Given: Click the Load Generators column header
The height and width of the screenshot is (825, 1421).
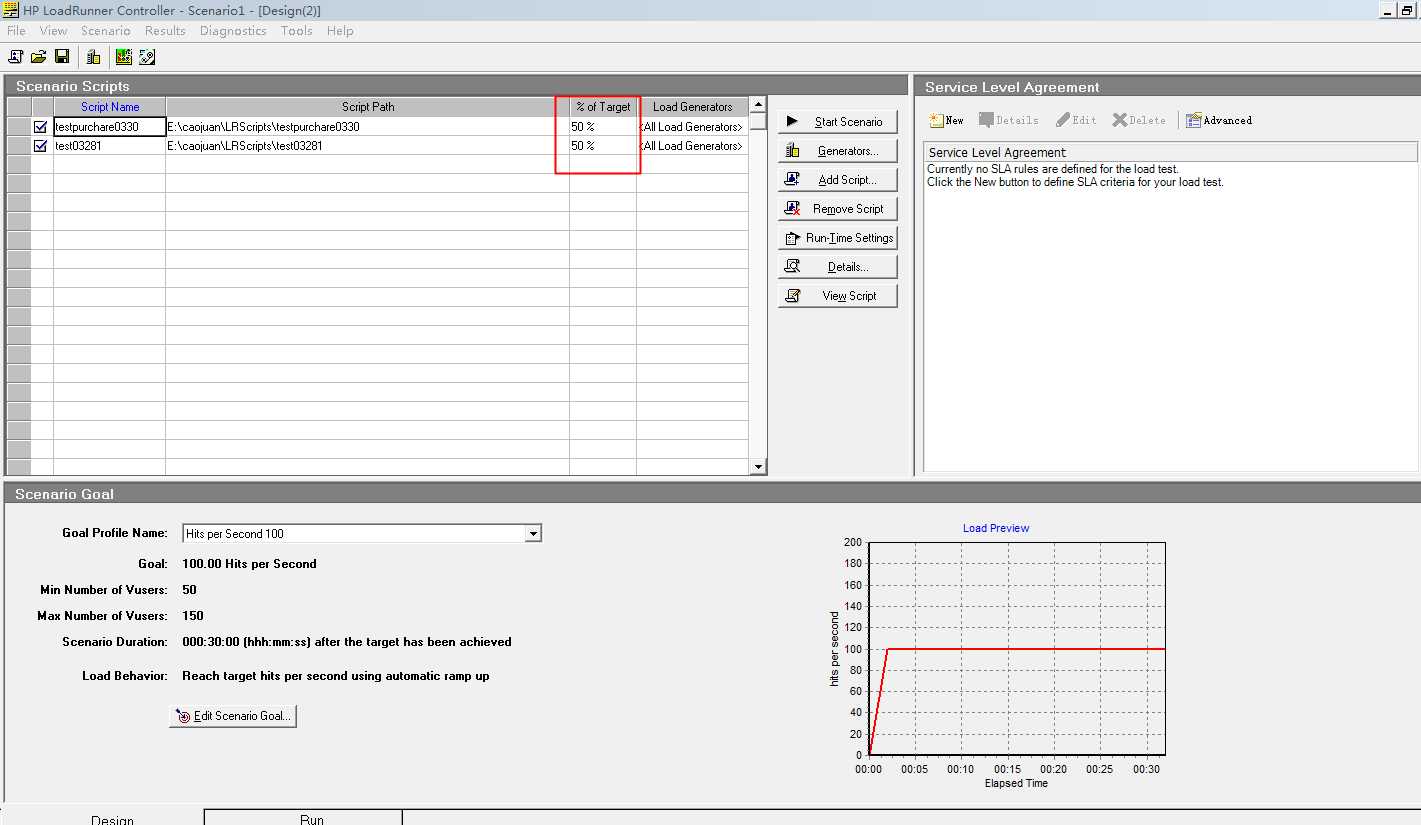Looking at the screenshot, I should (692, 107).
